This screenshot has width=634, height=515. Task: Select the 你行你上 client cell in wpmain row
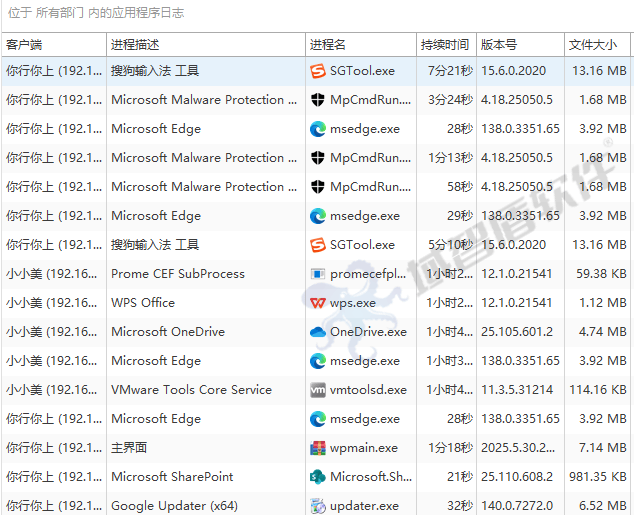tap(54, 448)
